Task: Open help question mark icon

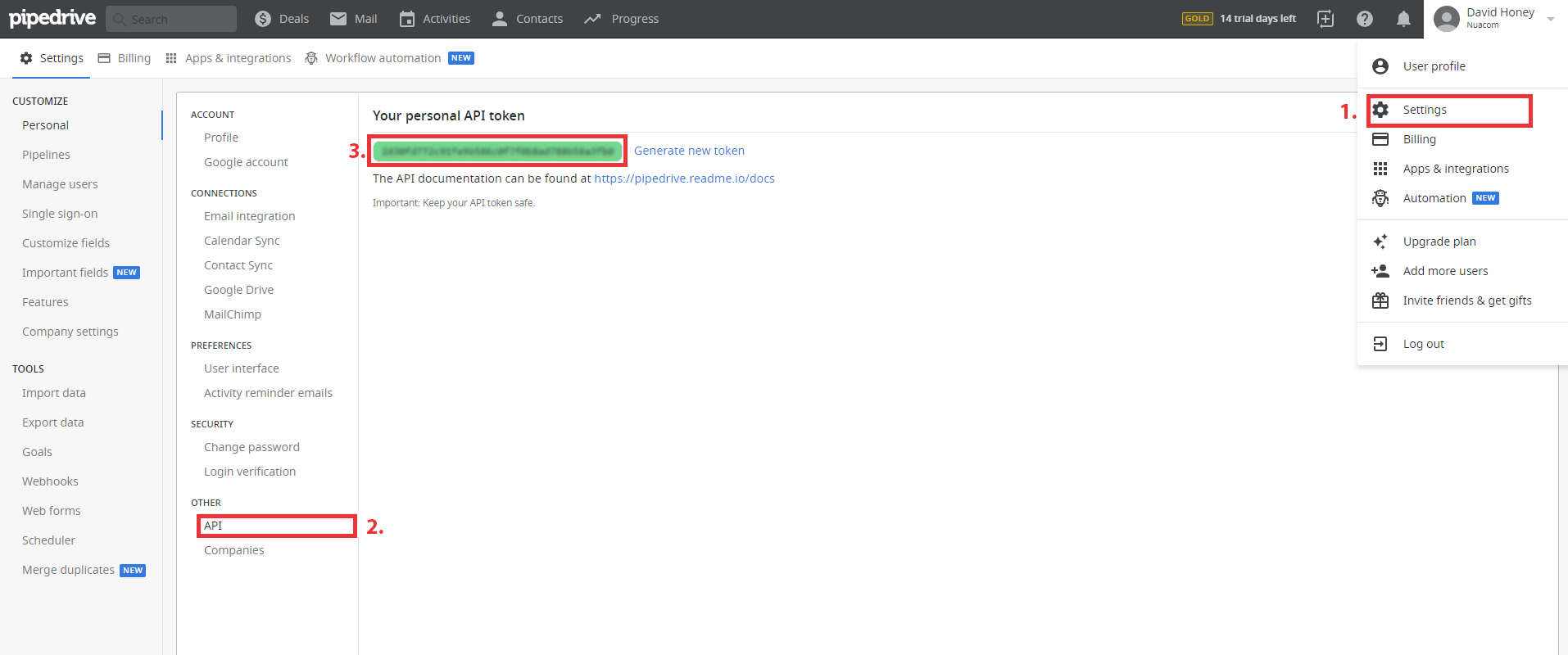Action: (1365, 19)
